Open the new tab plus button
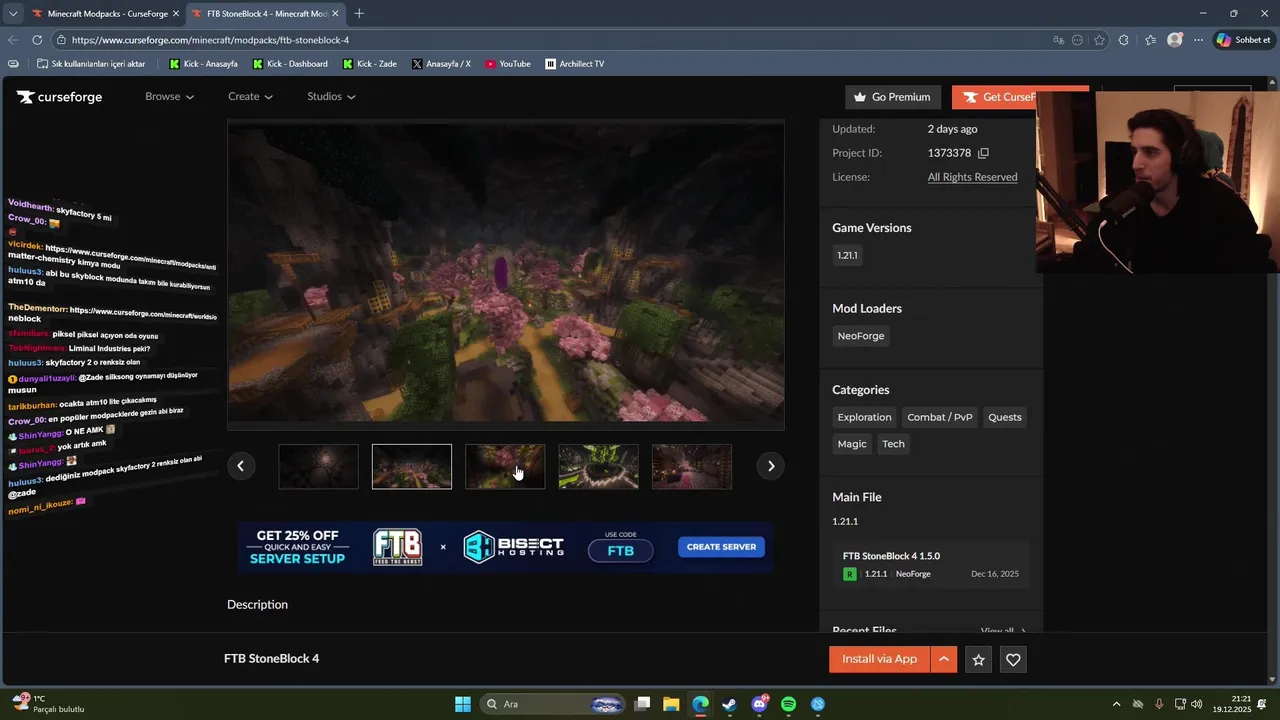Viewport: 1280px width, 720px height. point(359,13)
